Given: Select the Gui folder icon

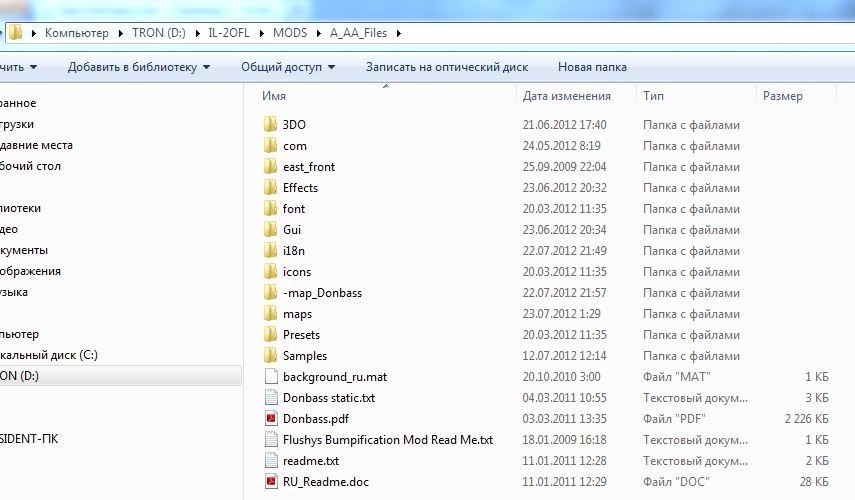Looking at the screenshot, I should [270, 230].
